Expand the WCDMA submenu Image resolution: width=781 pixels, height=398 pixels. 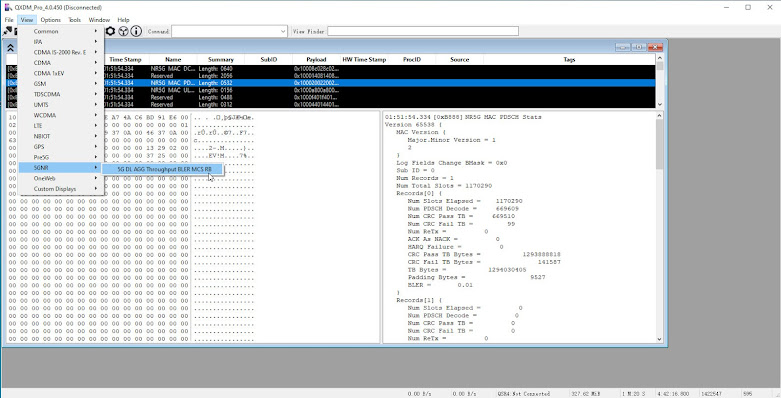click(x=61, y=115)
